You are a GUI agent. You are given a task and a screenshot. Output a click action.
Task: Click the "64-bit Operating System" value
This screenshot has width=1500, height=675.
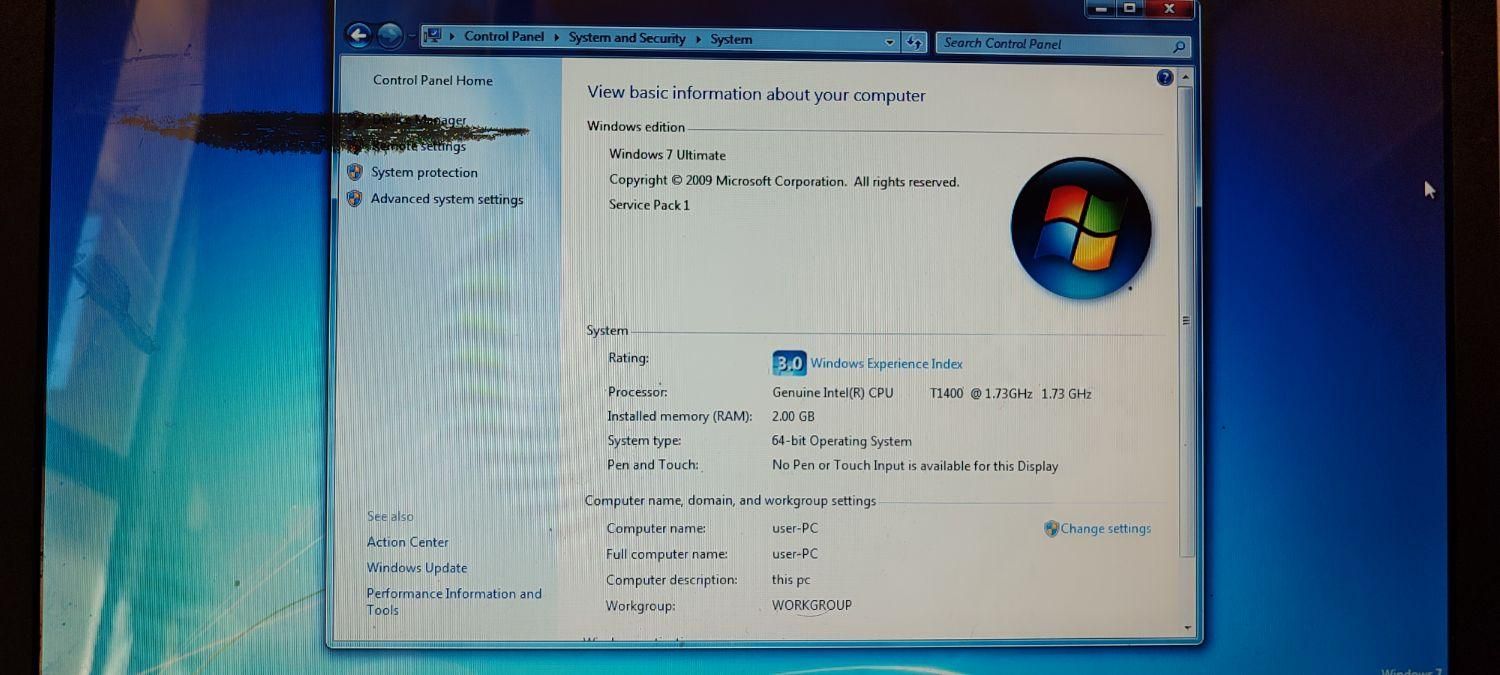tap(841, 441)
